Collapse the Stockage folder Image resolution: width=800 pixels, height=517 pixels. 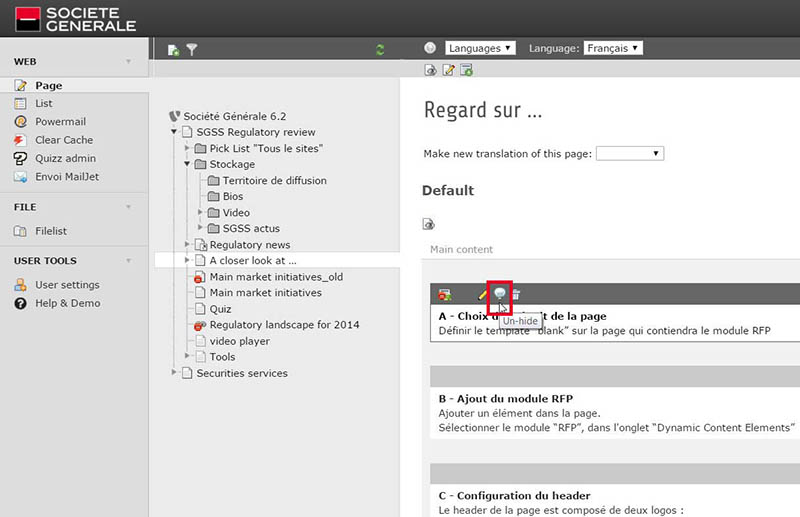pos(187,164)
